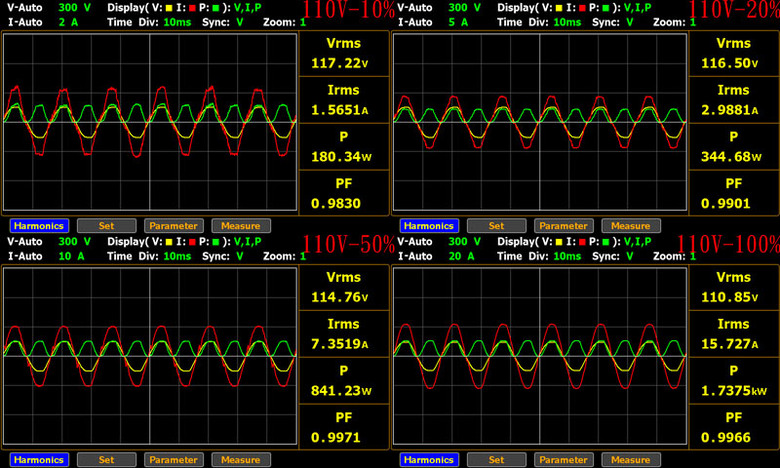Click Irms value 1.5651A
Image resolution: width=780 pixels, height=468 pixels.
(x=340, y=110)
